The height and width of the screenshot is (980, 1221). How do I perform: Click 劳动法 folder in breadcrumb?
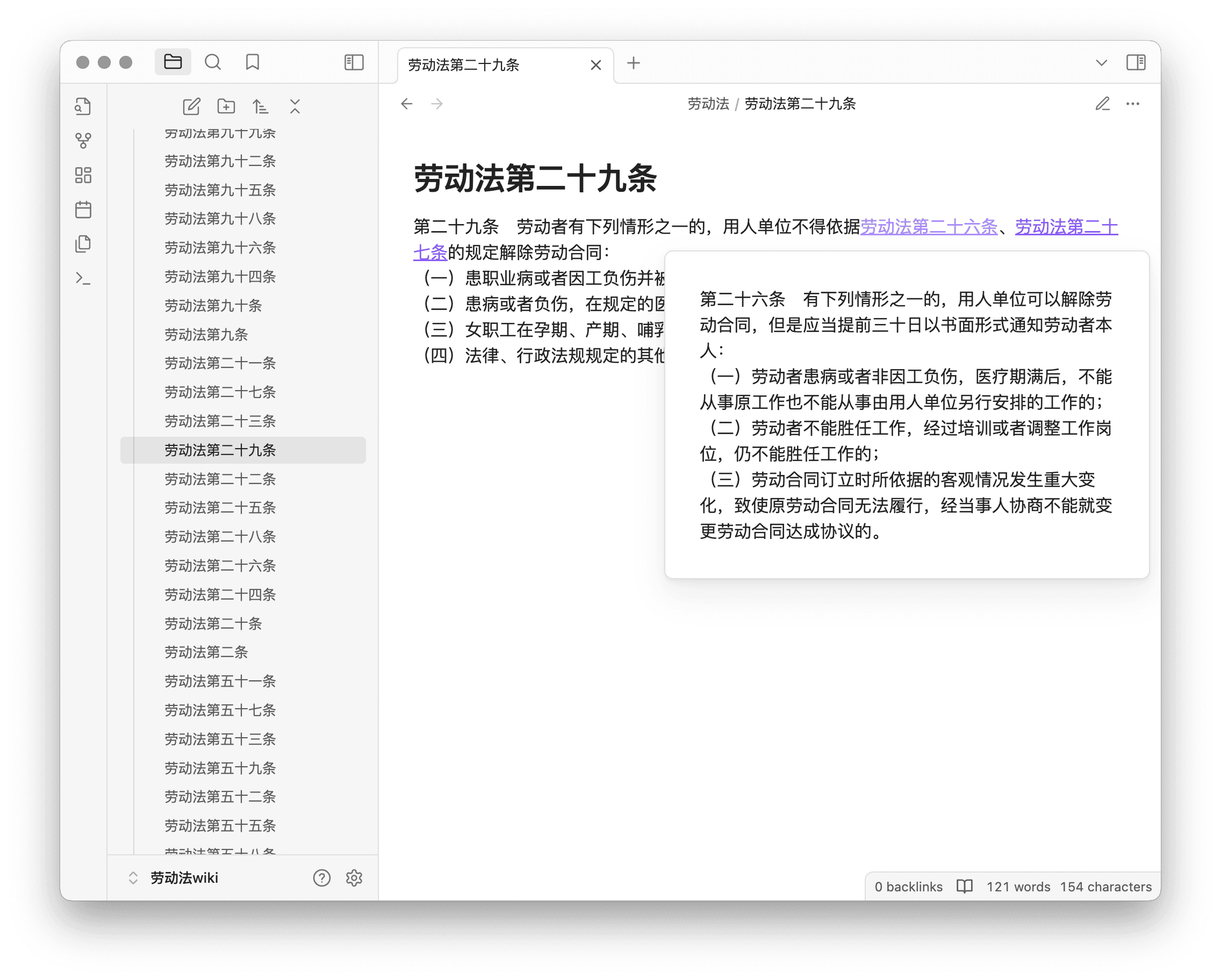tap(708, 104)
